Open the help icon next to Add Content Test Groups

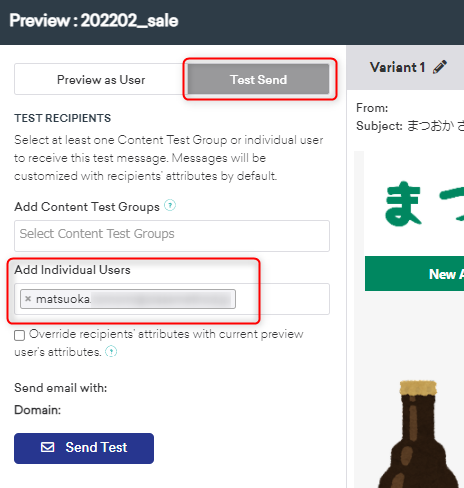[x=170, y=205]
